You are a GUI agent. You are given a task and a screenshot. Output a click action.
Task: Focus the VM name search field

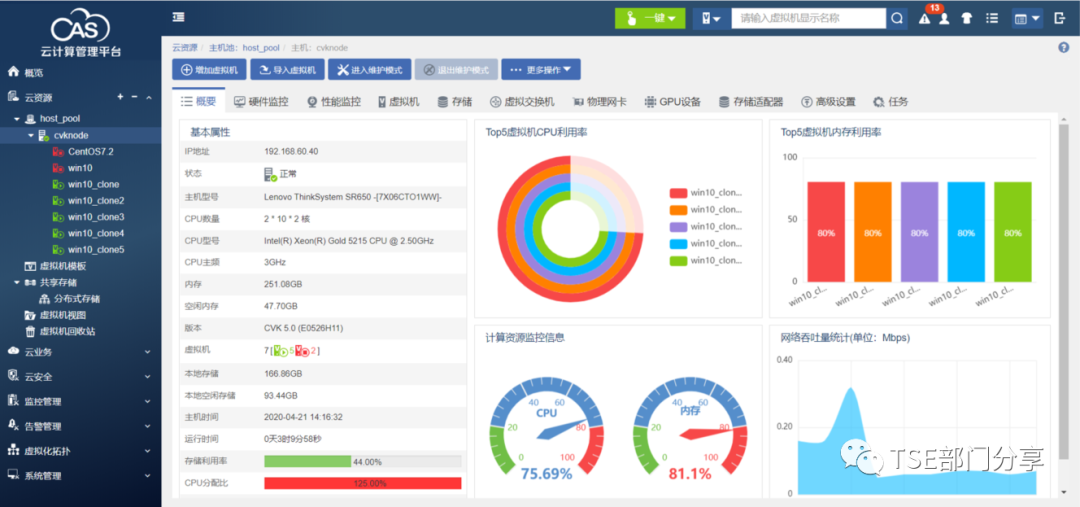pos(808,19)
